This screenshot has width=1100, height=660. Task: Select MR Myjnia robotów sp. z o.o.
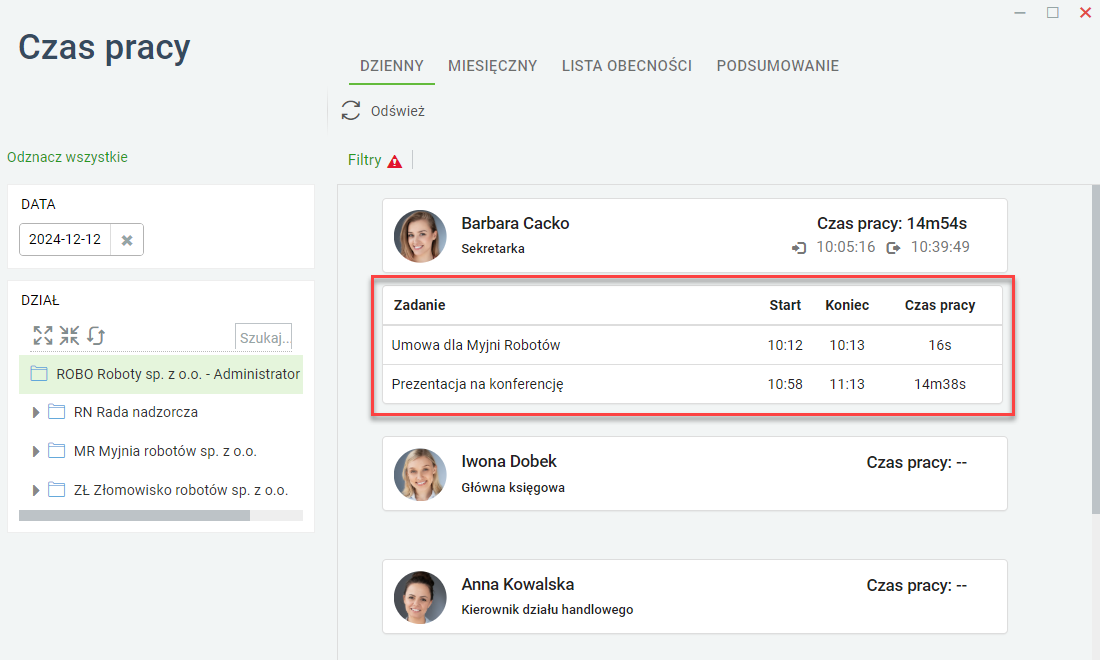165,451
